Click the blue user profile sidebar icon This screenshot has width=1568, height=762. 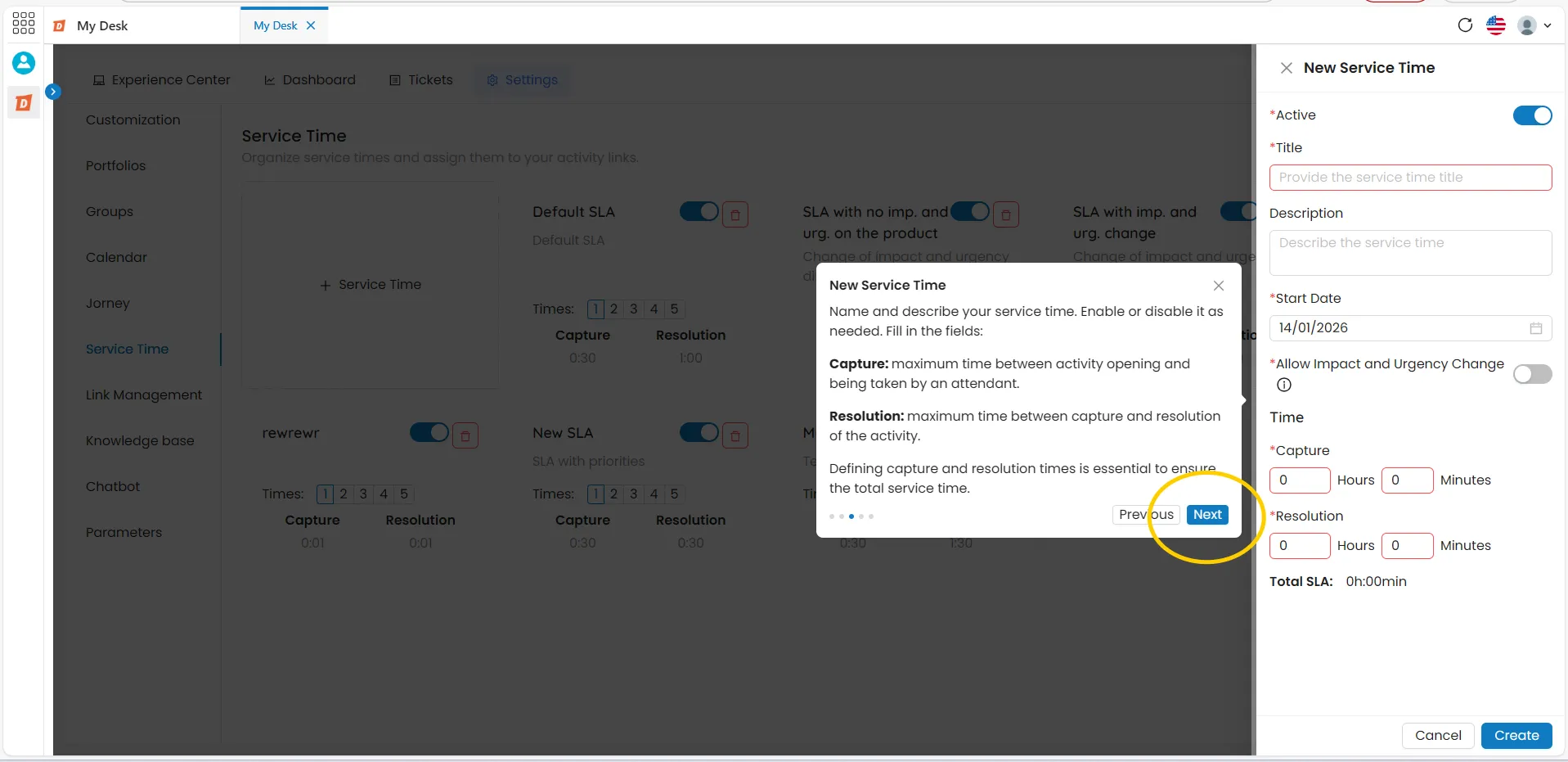[x=24, y=63]
